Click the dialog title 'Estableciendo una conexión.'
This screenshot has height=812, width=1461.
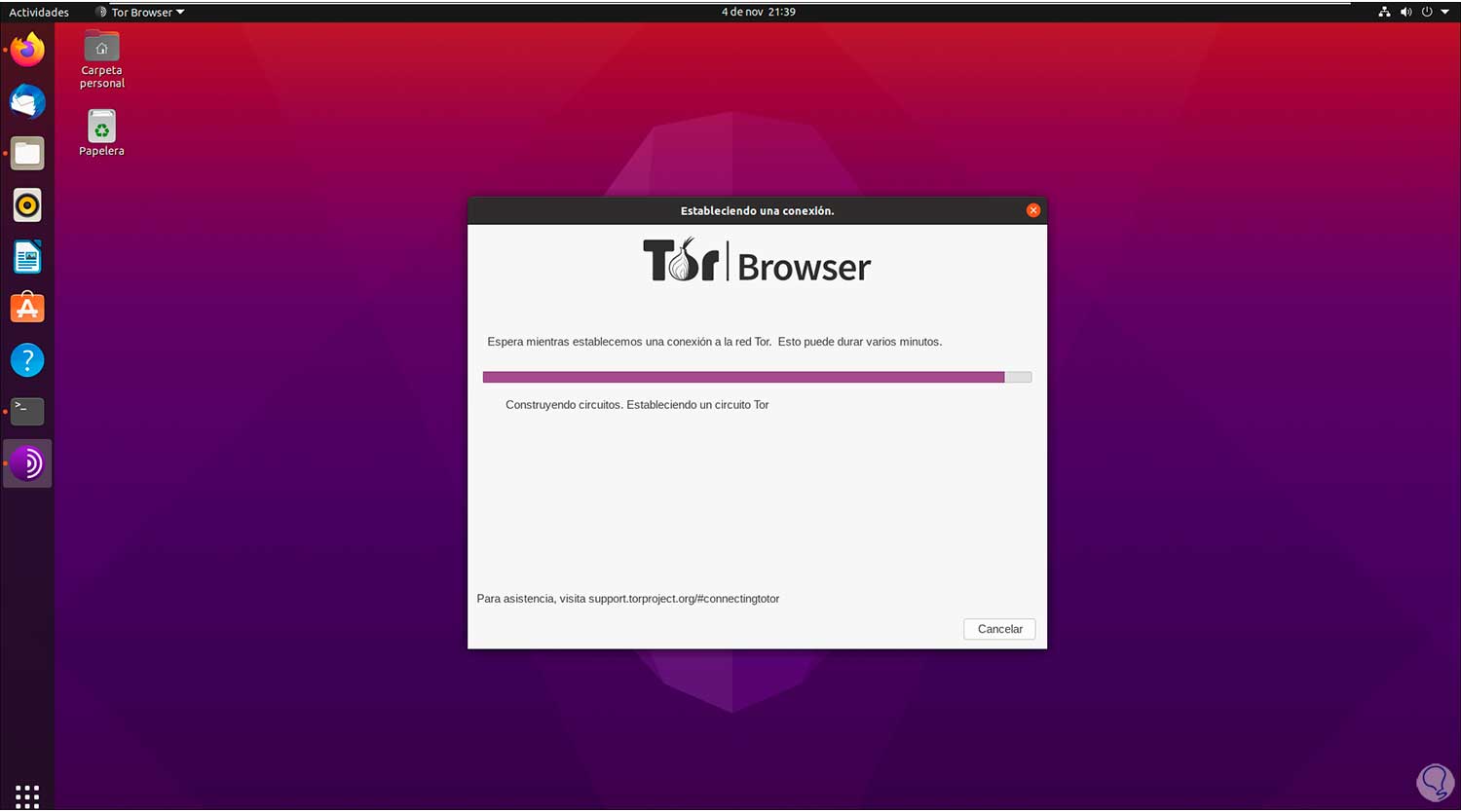tap(757, 210)
